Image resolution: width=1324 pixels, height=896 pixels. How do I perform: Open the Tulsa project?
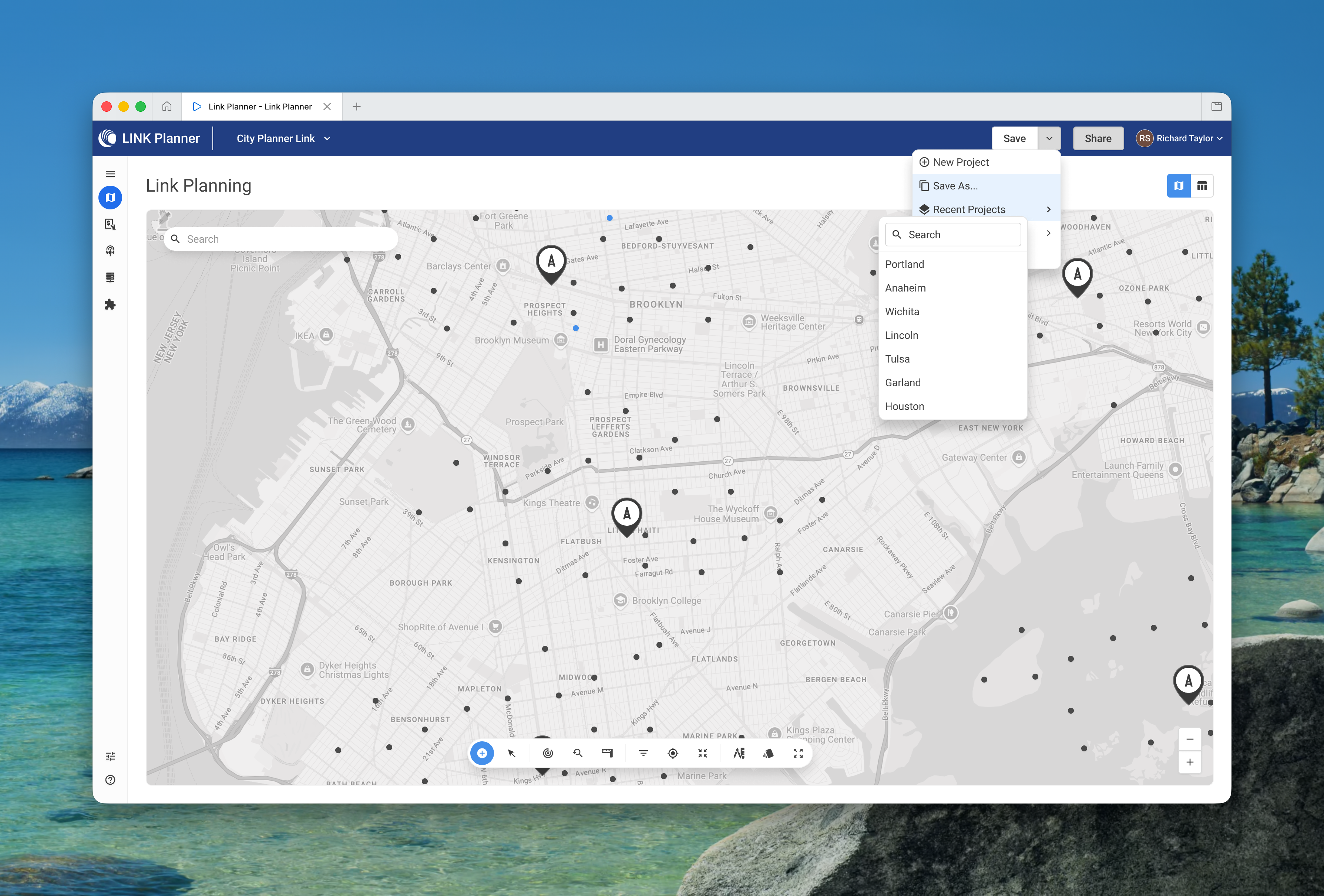[953, 359]
